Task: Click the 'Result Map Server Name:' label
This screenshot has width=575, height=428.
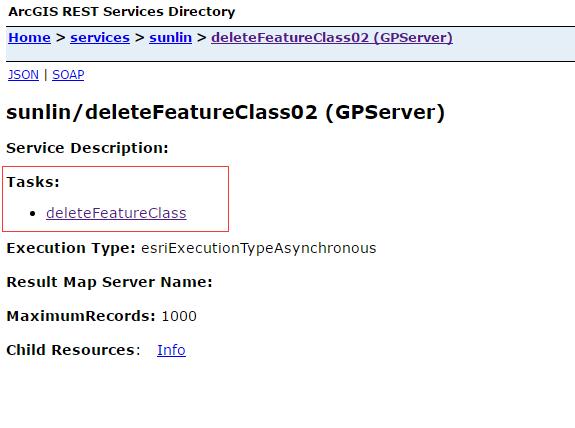Action: (x=109, y=282)
